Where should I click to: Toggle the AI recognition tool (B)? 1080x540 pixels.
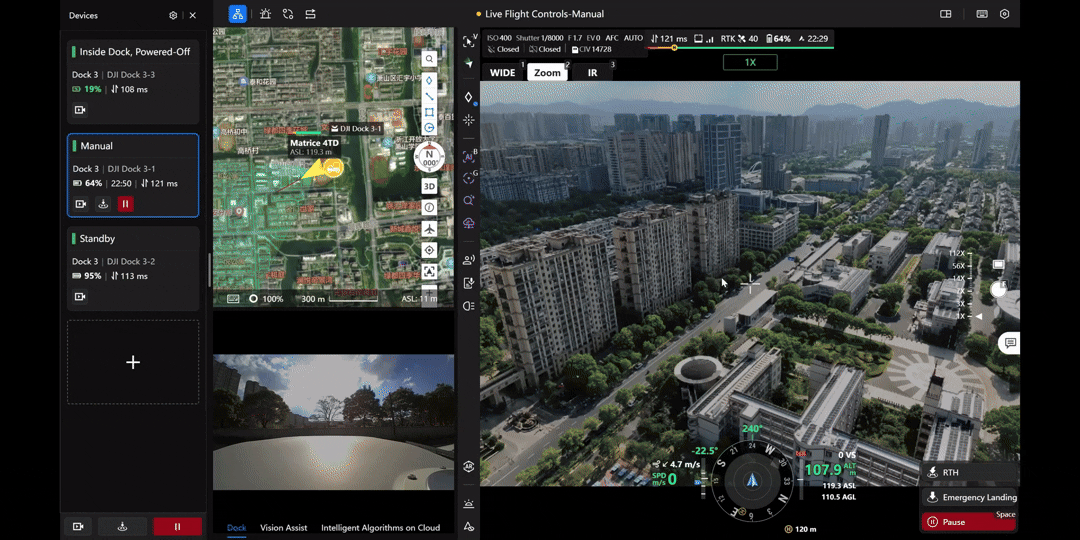469,157
